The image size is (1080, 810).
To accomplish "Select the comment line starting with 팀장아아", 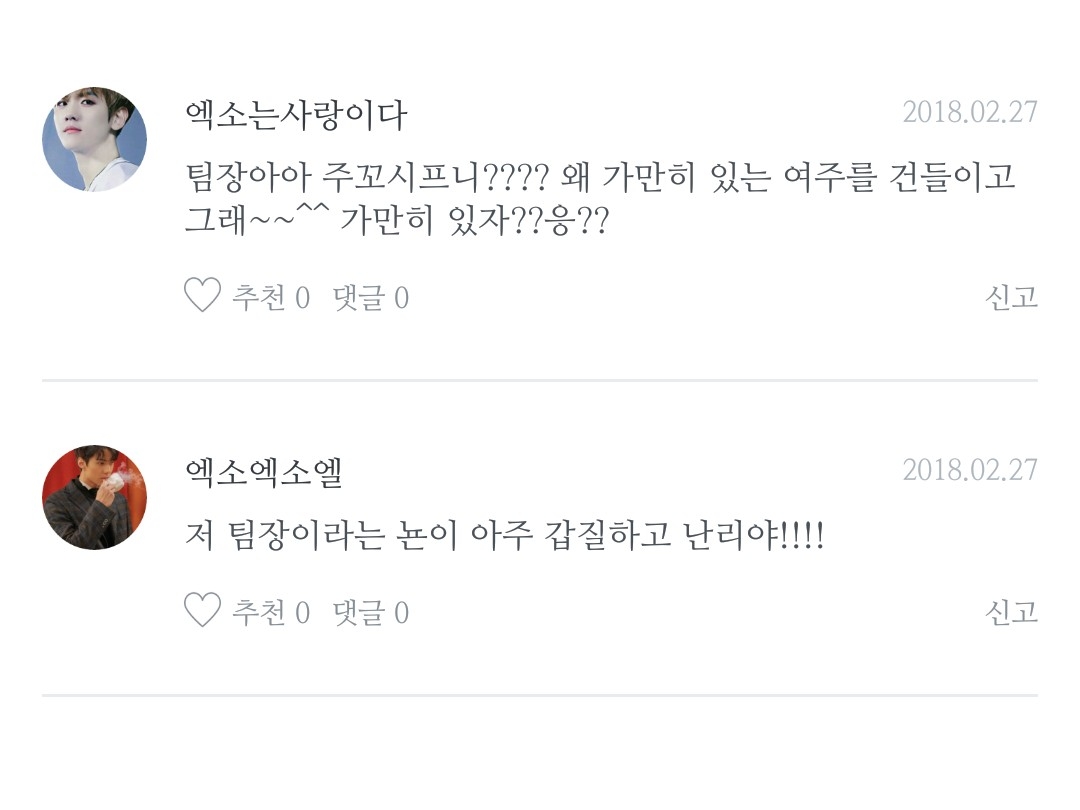I will coord(600,178).
